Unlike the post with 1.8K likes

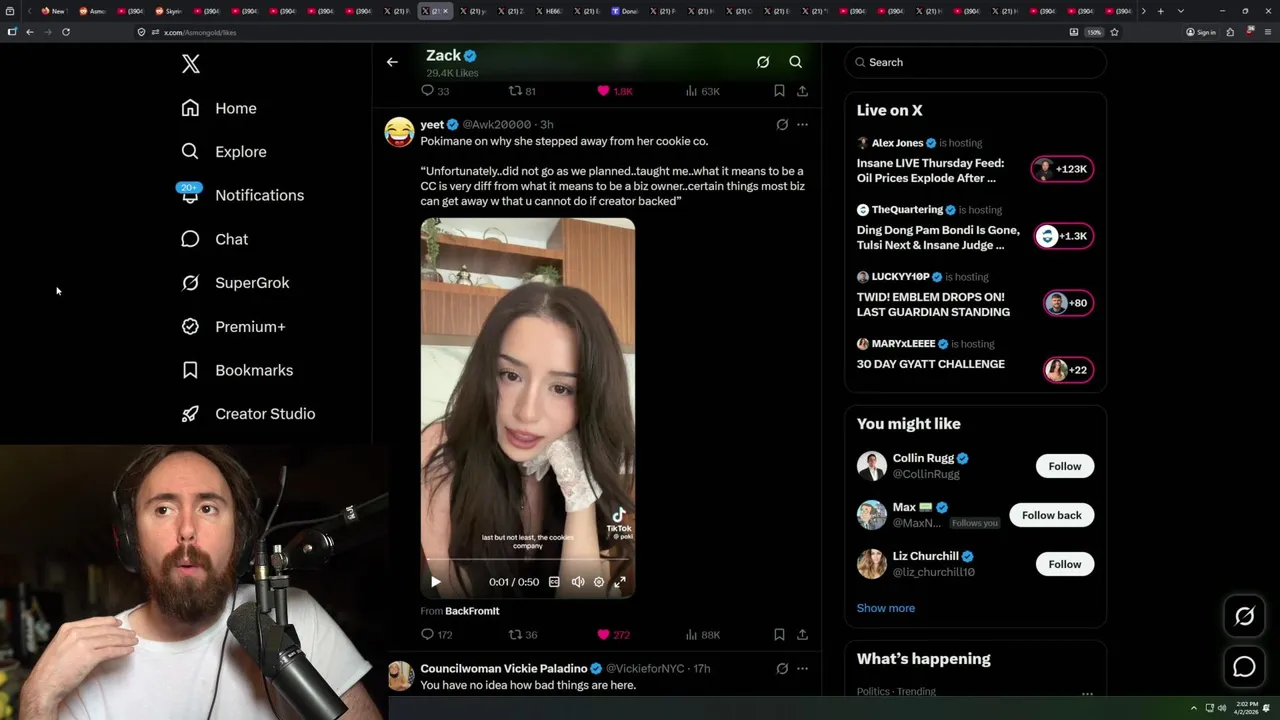(x=615, y=91)
